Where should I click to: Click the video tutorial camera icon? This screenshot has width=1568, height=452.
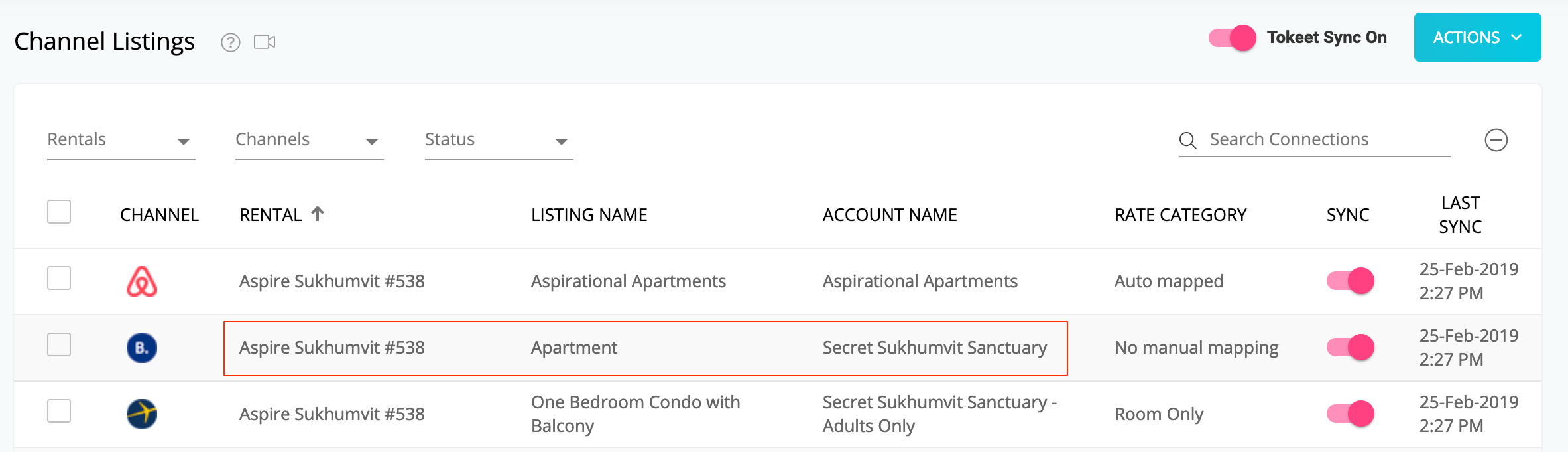[x=265, y=42]
